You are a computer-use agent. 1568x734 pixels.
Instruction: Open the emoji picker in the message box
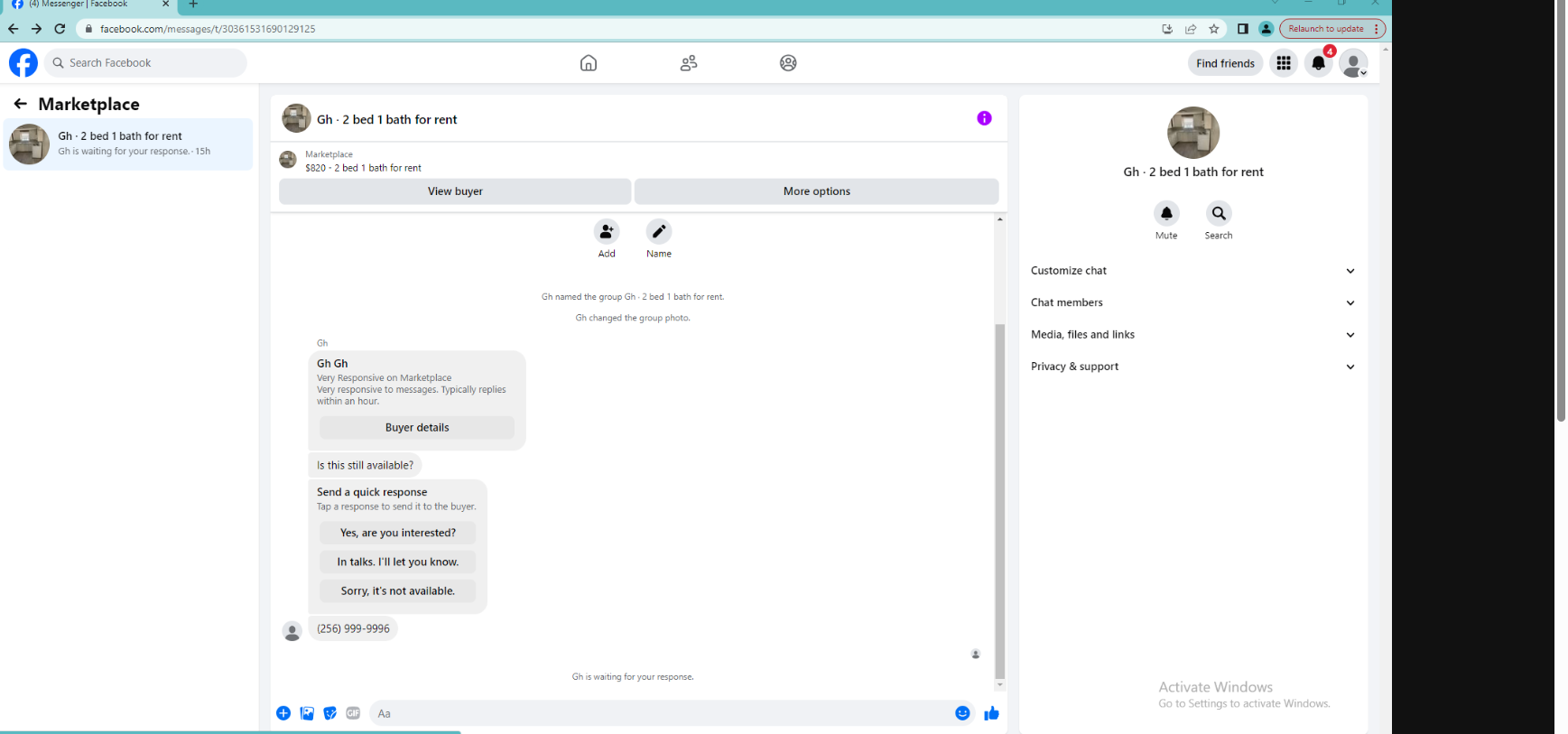tap(962, 713)
